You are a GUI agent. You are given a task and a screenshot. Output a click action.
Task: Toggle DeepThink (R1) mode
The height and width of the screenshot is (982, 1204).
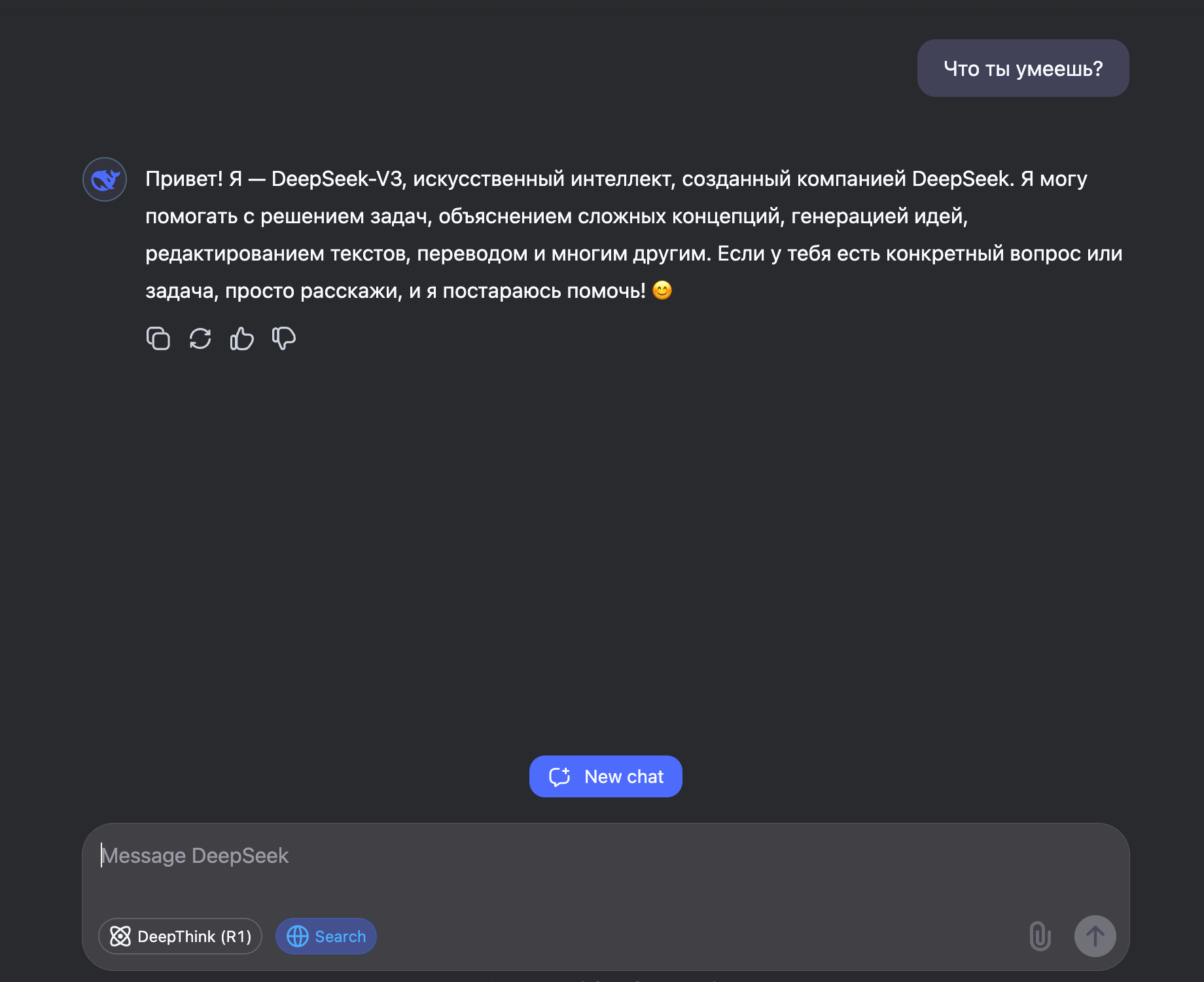180,936
